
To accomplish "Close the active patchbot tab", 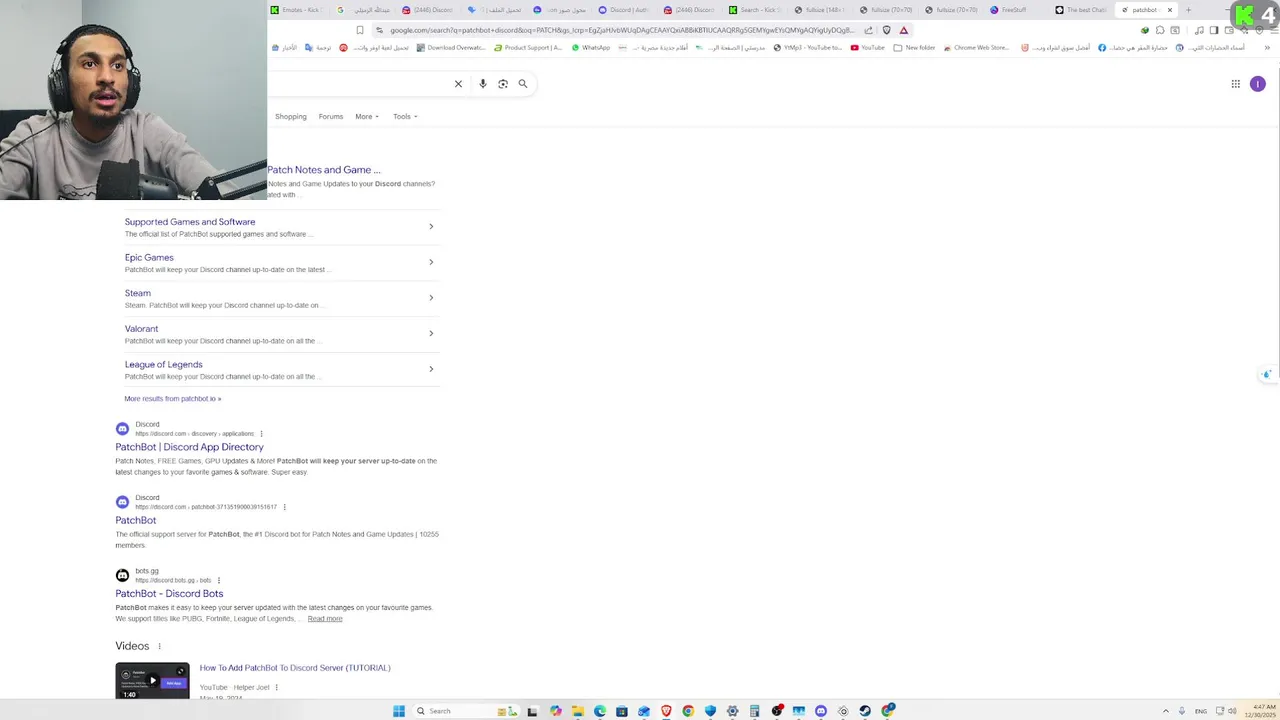I will pos(1169,10).
